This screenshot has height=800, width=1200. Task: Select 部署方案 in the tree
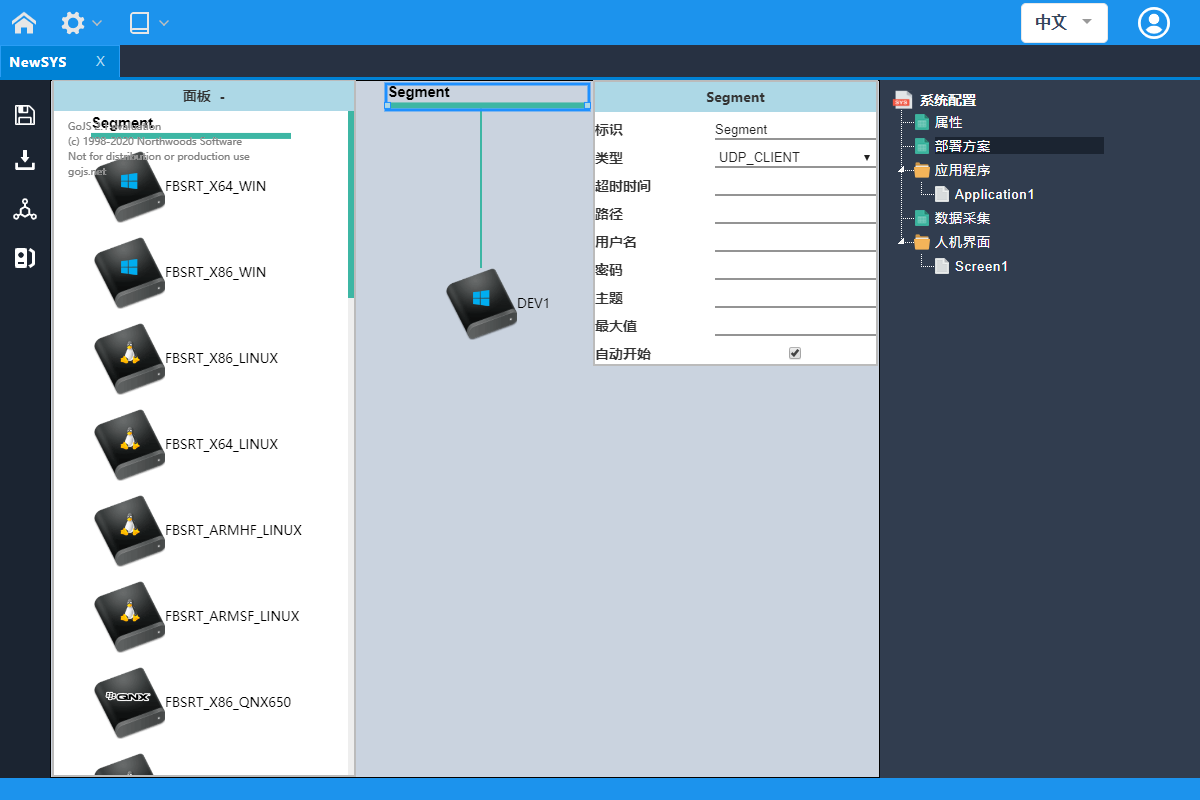click(962, 146)
